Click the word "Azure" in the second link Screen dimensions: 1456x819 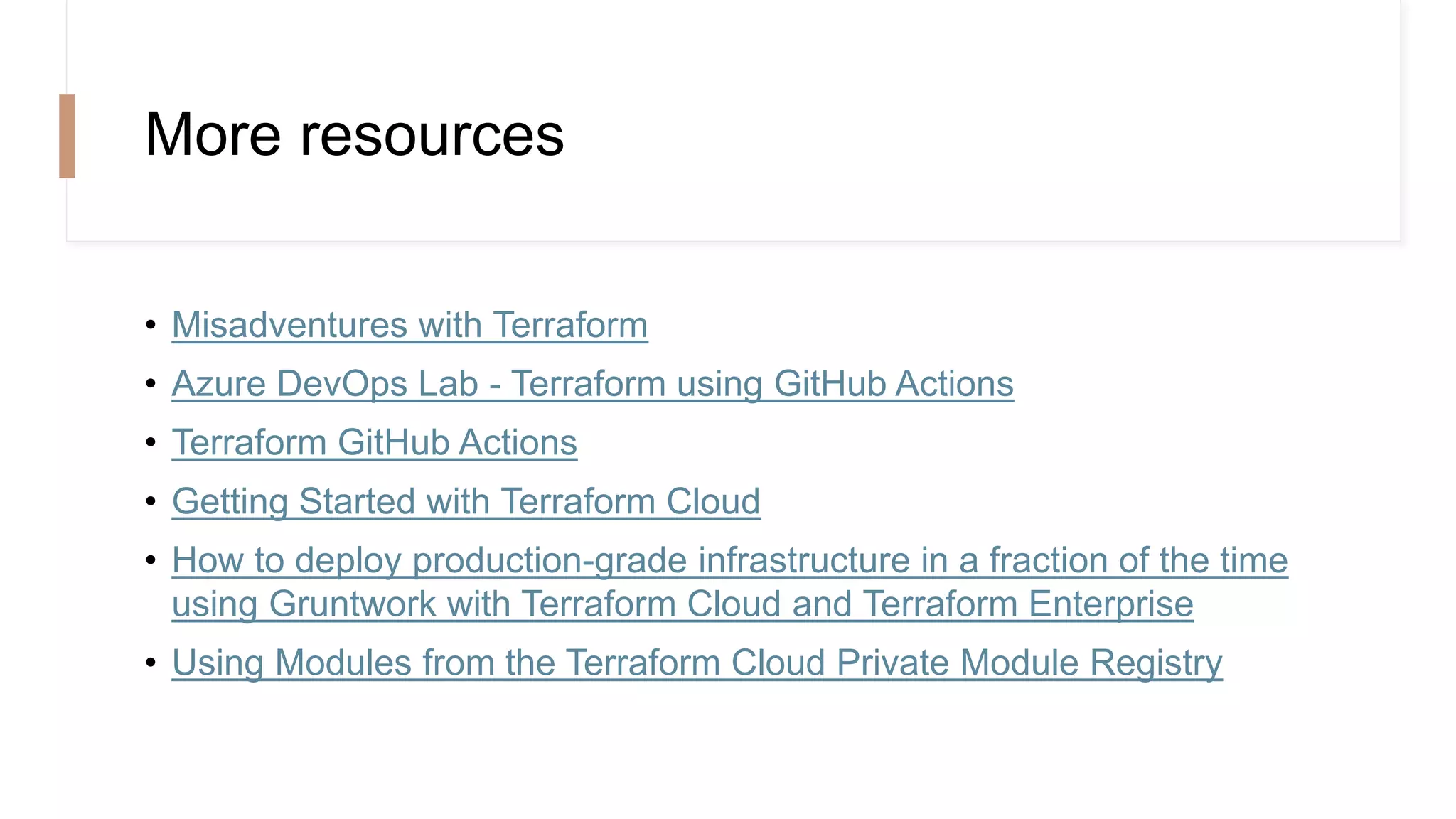pos(219,384)
